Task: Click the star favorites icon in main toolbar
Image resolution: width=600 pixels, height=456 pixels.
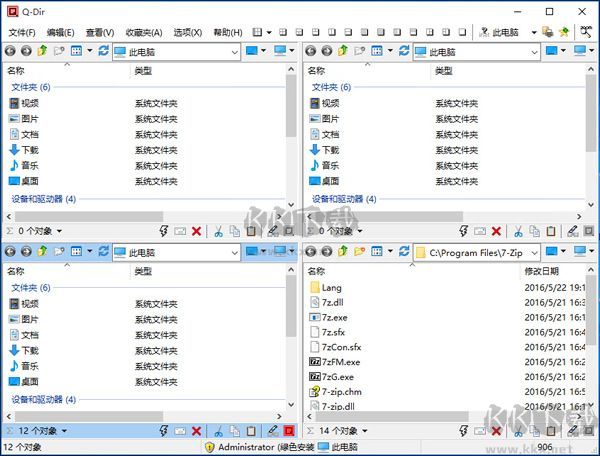Action: (564, 32)
